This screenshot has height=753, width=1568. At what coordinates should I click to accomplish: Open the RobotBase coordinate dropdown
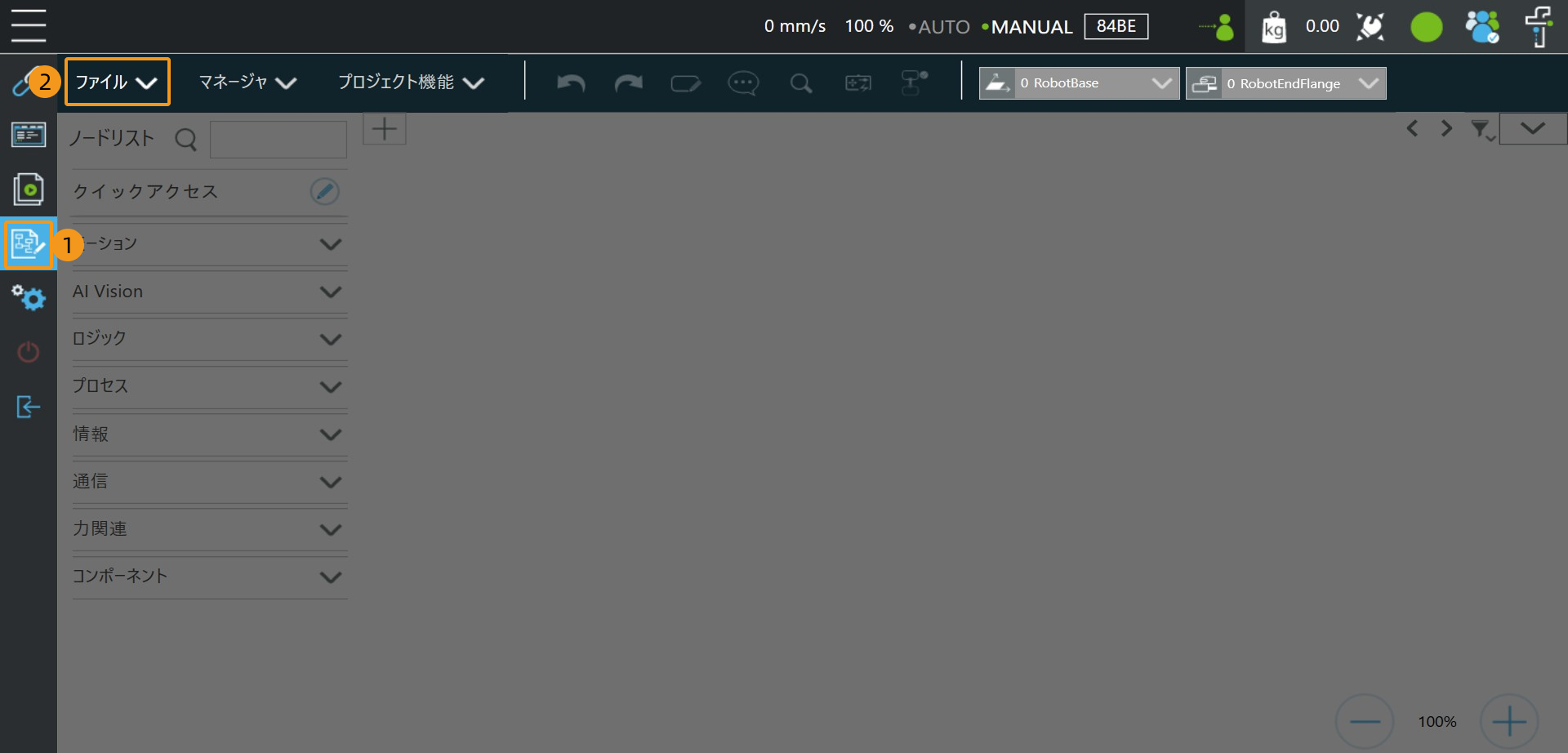click(1079, 83)
